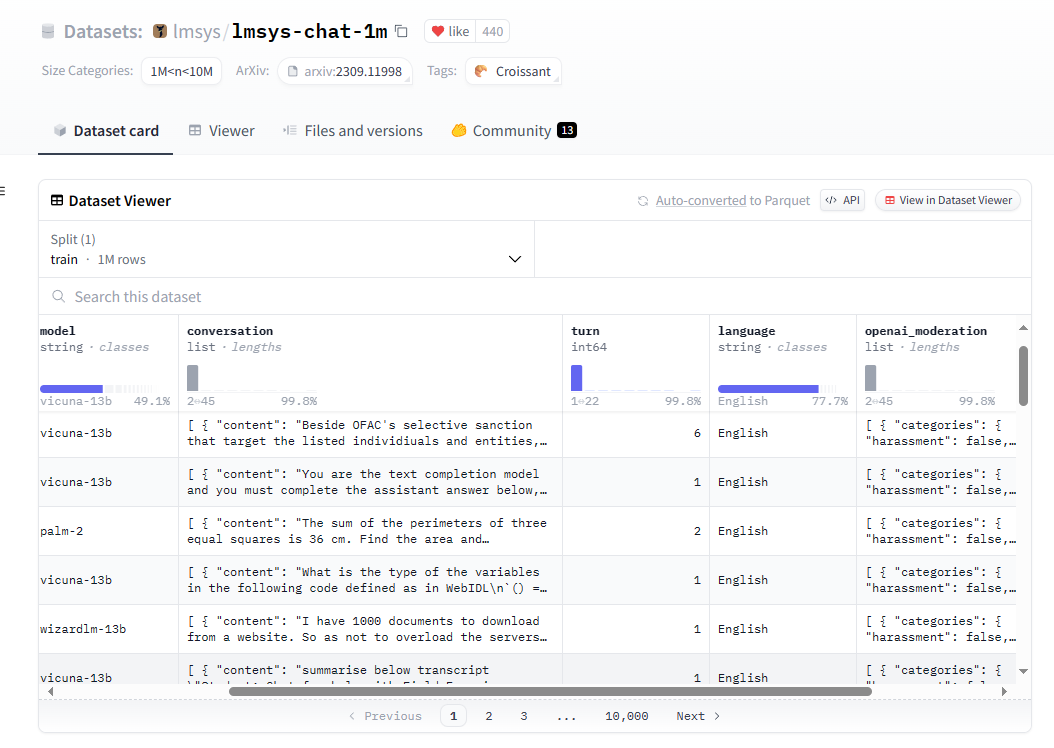Click the pagination ellipsis
The width and height of the screenshot is (1054, 748).
click(567, 716)
